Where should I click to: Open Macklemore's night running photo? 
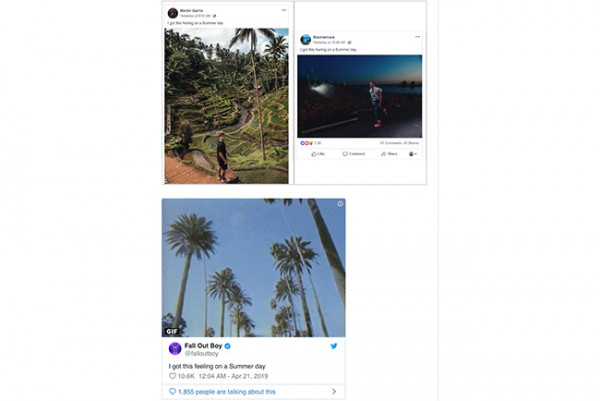coord(359,96)
